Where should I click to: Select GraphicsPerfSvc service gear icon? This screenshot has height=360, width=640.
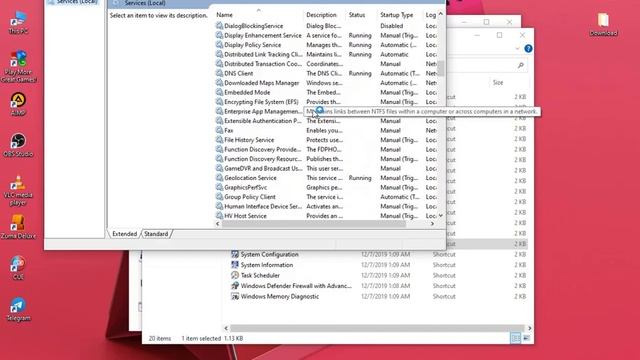(219, 187)
